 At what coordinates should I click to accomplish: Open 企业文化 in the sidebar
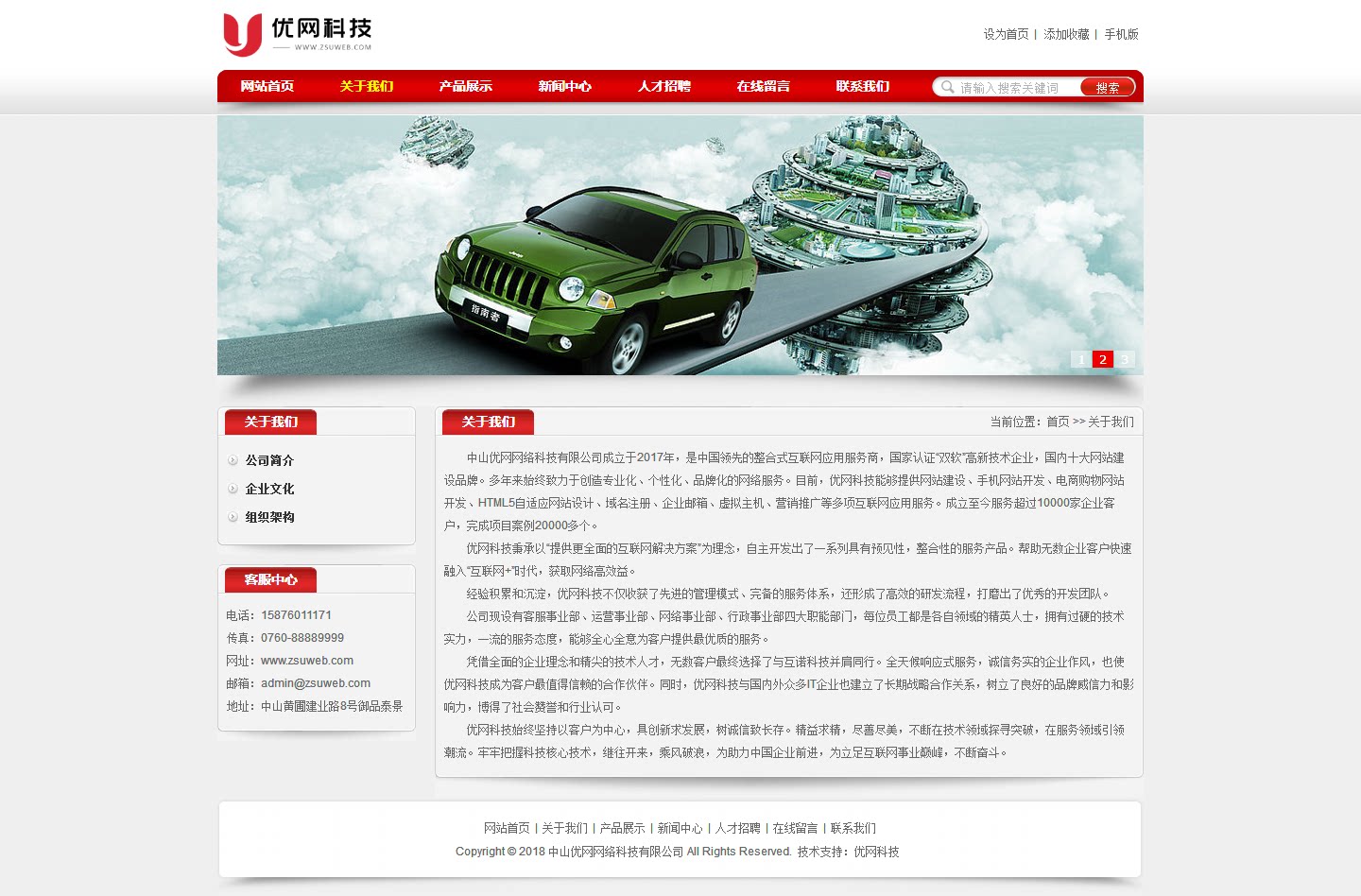click(x=269, y=489)
